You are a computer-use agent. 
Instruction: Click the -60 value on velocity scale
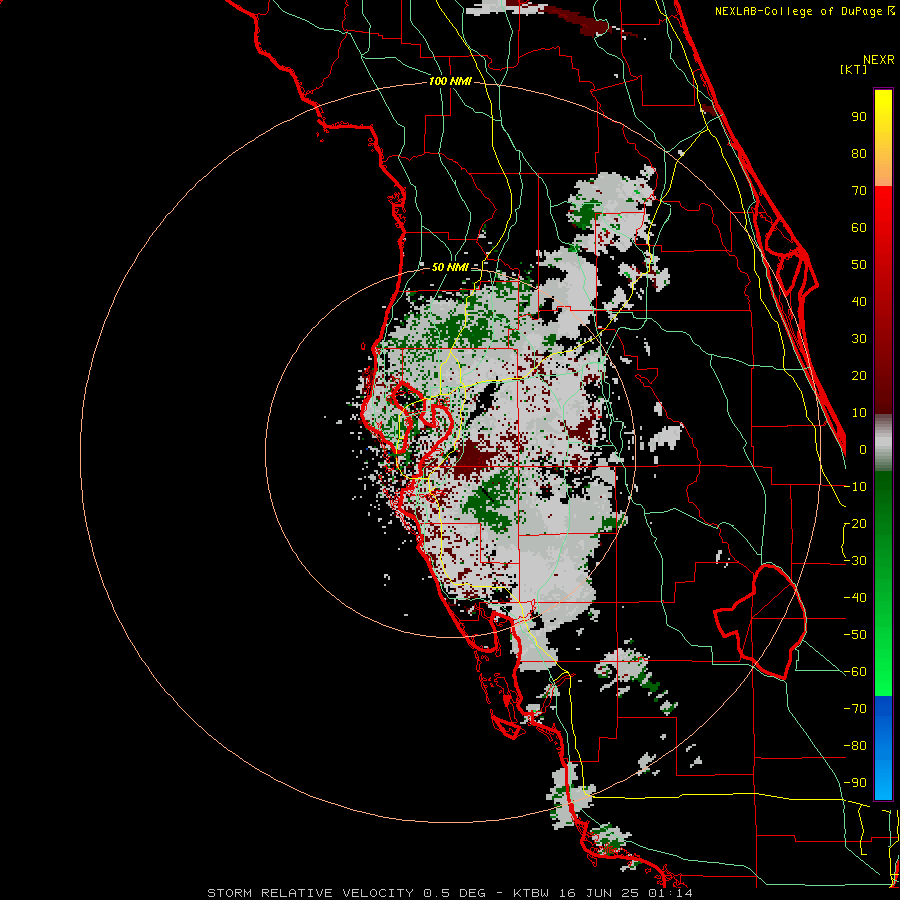855,672
